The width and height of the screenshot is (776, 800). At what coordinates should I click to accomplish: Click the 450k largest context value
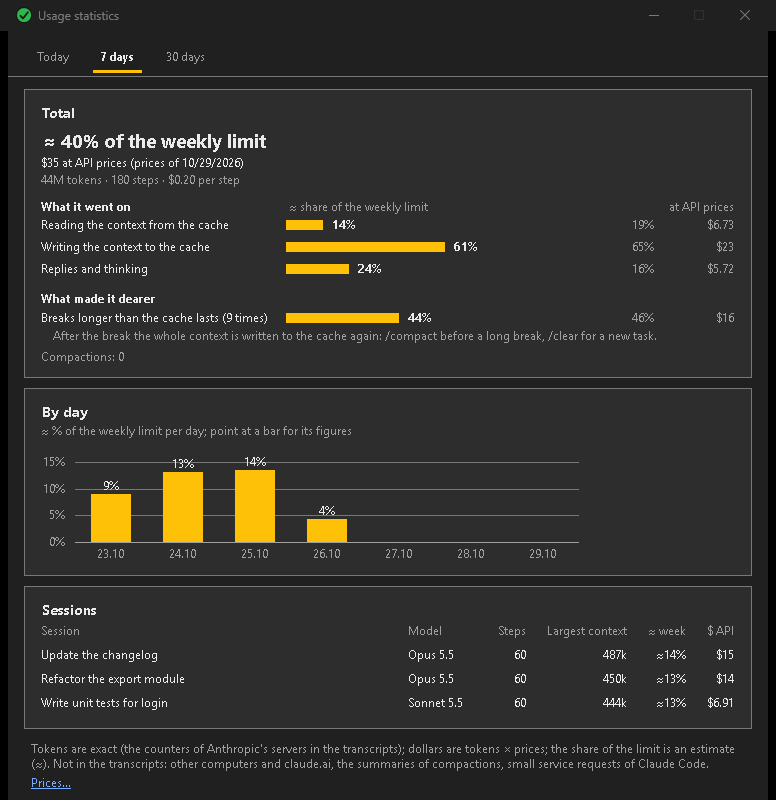[614, 679]
